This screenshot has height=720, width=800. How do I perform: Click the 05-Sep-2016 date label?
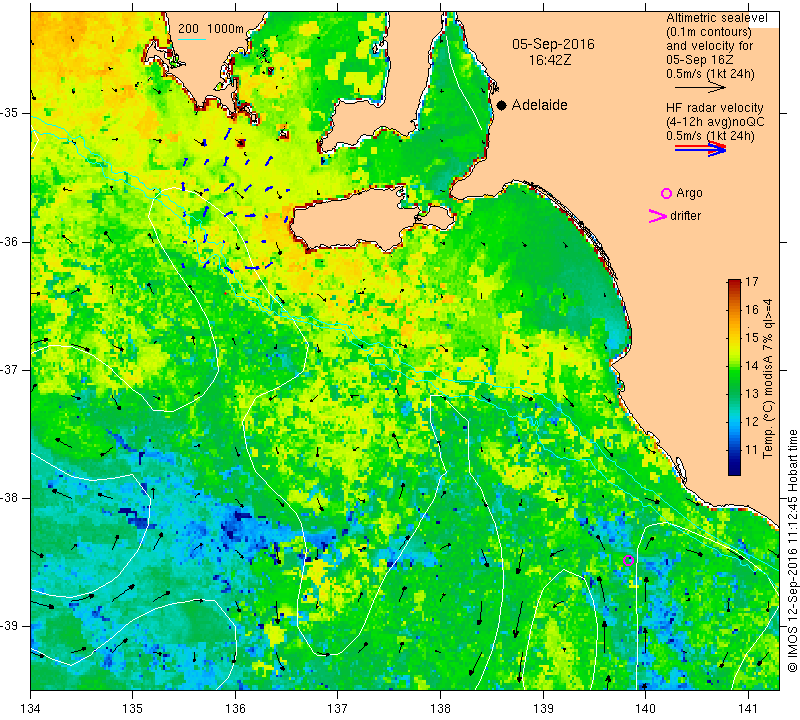553,44
